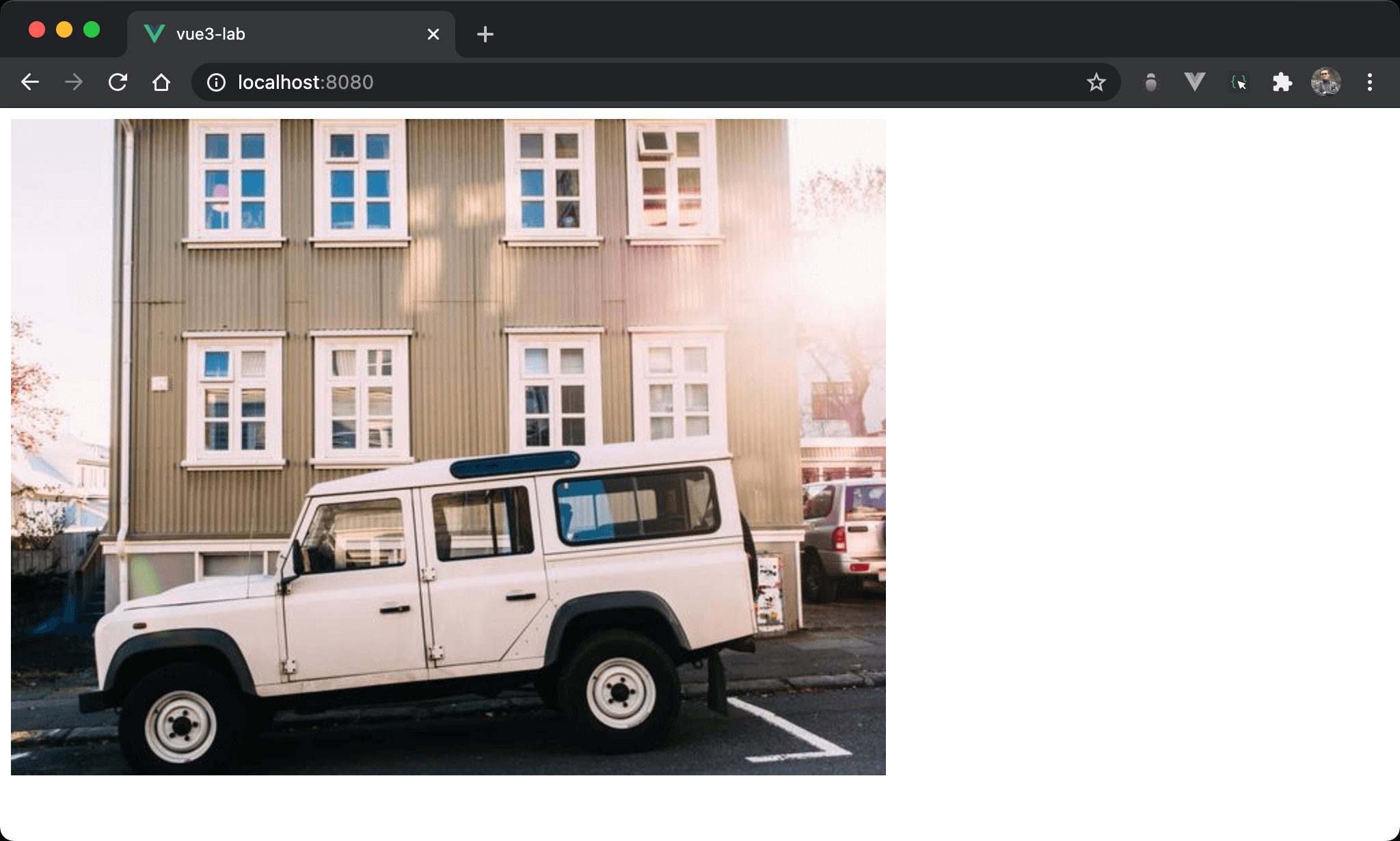This screenshot has height=841, width=1400.
Task: Select the vue3-lab tab
Action: tap(273, 34)
